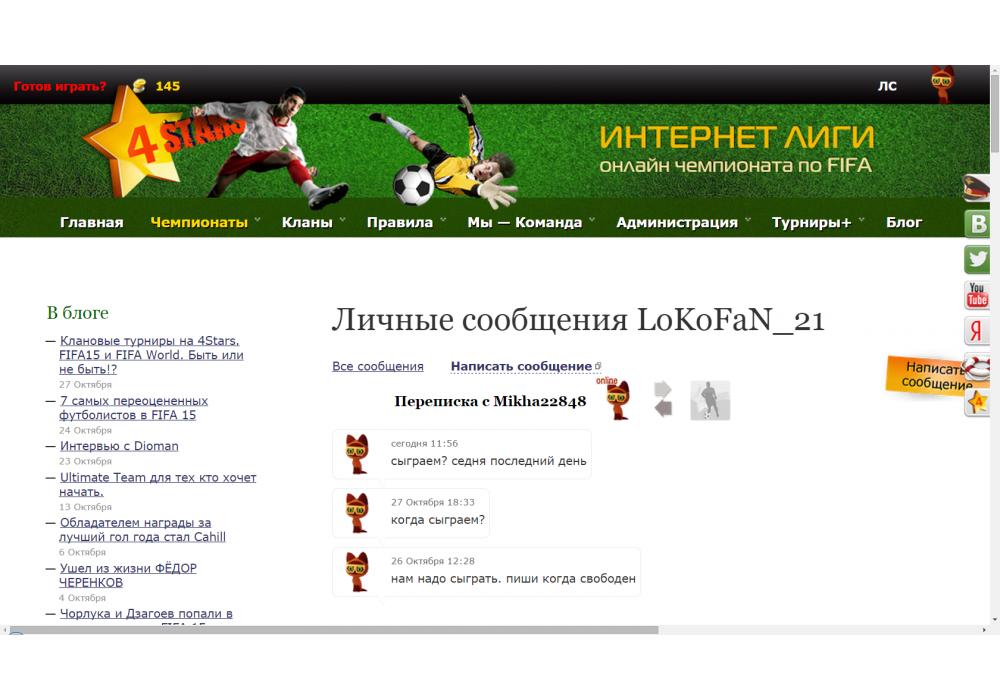This screenshot has height=700, width=1000.
Task: Click the horizontal scrollbar at the bottom
Action: [334, 630]
